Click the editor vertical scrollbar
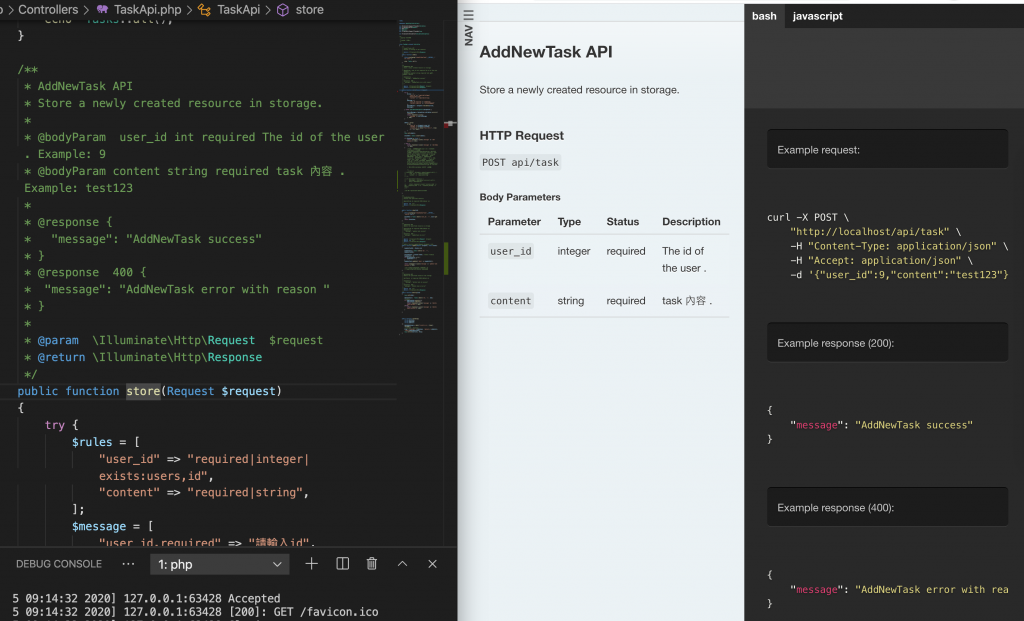1024x621 pixels. [x=450, y=281]
